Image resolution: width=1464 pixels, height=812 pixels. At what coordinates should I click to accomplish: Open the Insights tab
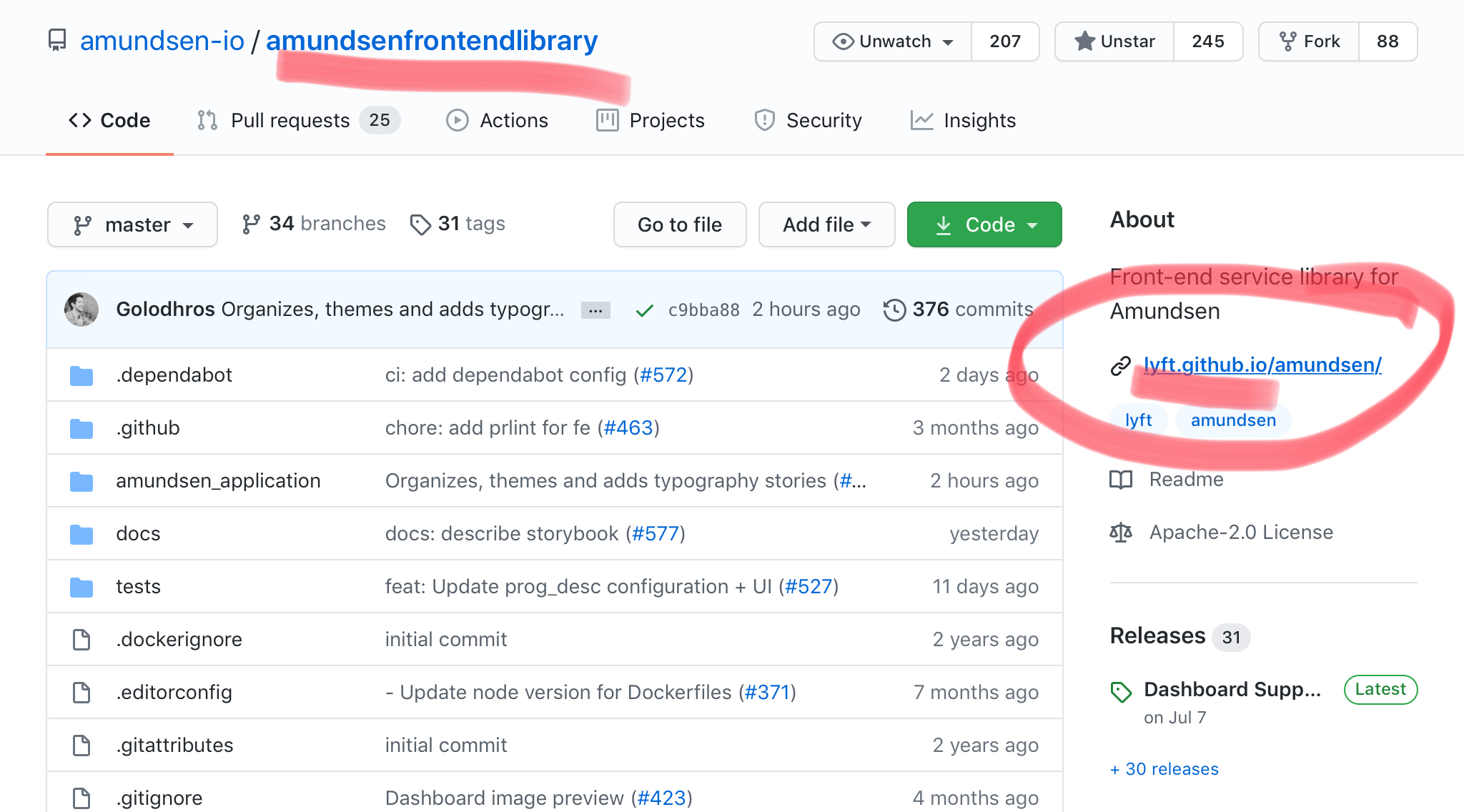click(963, 120)
